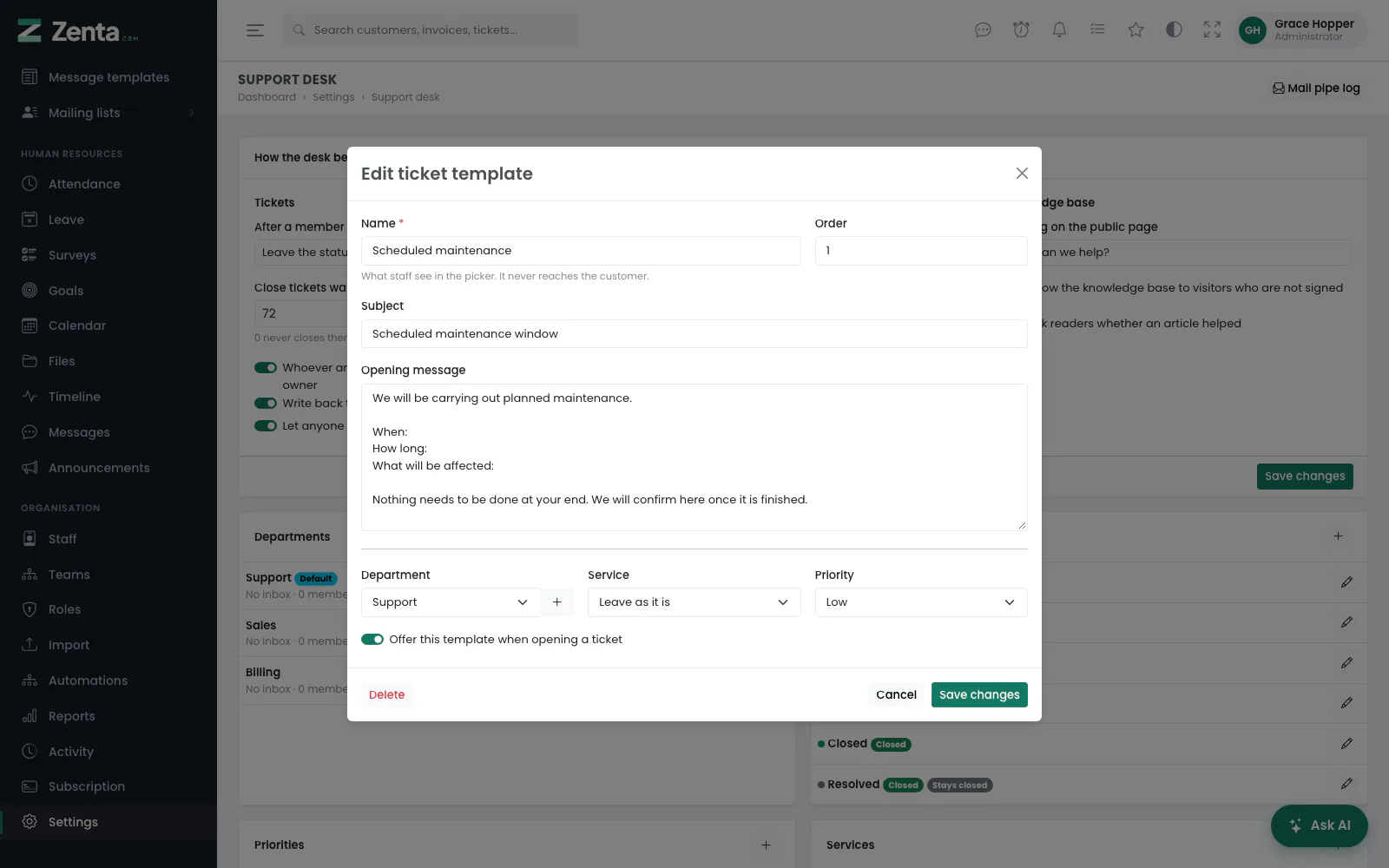Toggle Offer this template when opening a ticket
This screenshot has height=868, width=1389.
tap(372, 640)
